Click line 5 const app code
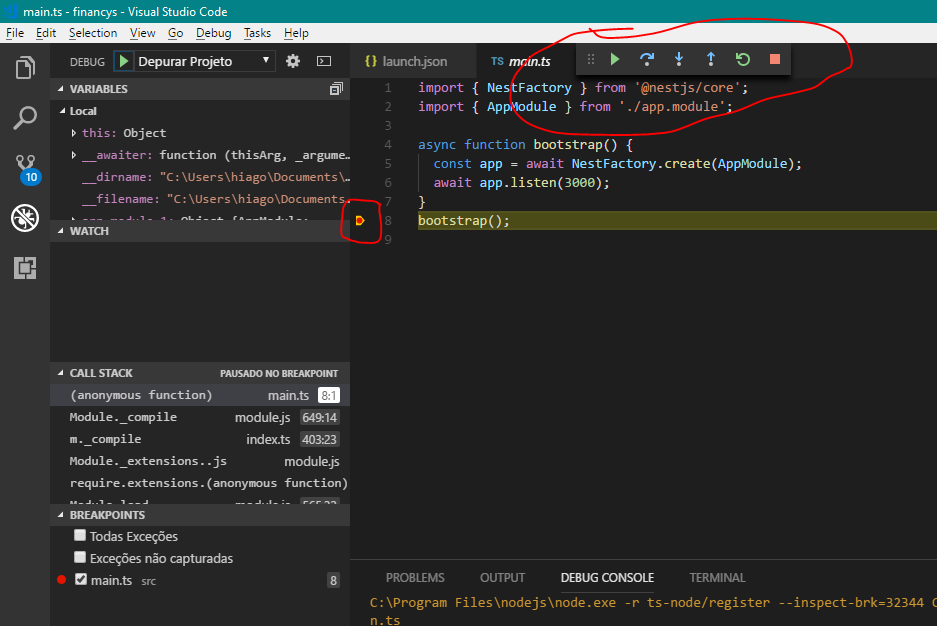This screenshot has width=937, height=626. (x=617, y=164)
